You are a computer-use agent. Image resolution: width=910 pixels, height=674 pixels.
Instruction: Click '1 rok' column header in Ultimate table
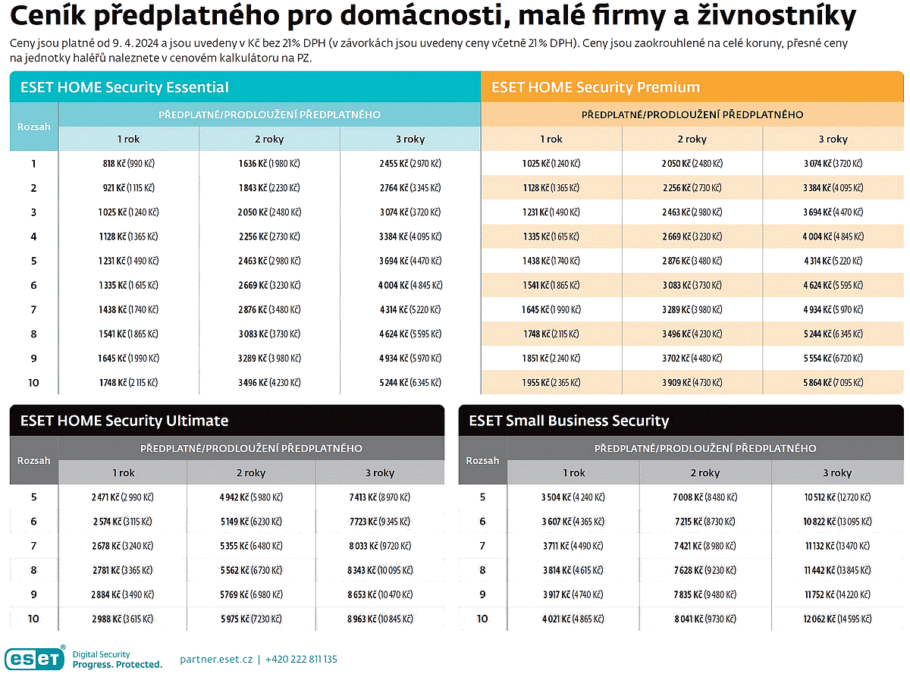coord(123,473)
